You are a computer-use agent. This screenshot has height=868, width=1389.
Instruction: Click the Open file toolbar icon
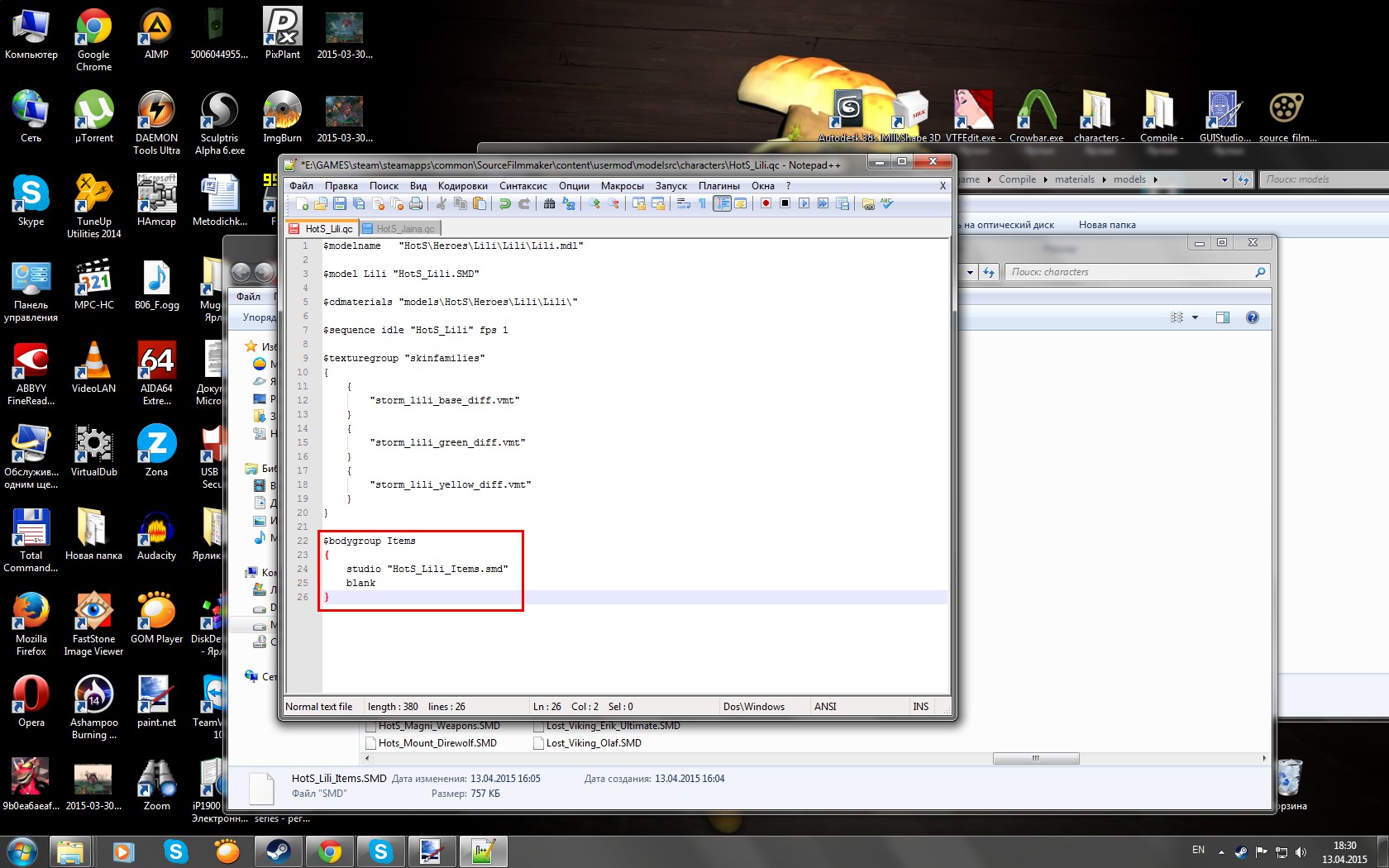click(x=321, y=204)
